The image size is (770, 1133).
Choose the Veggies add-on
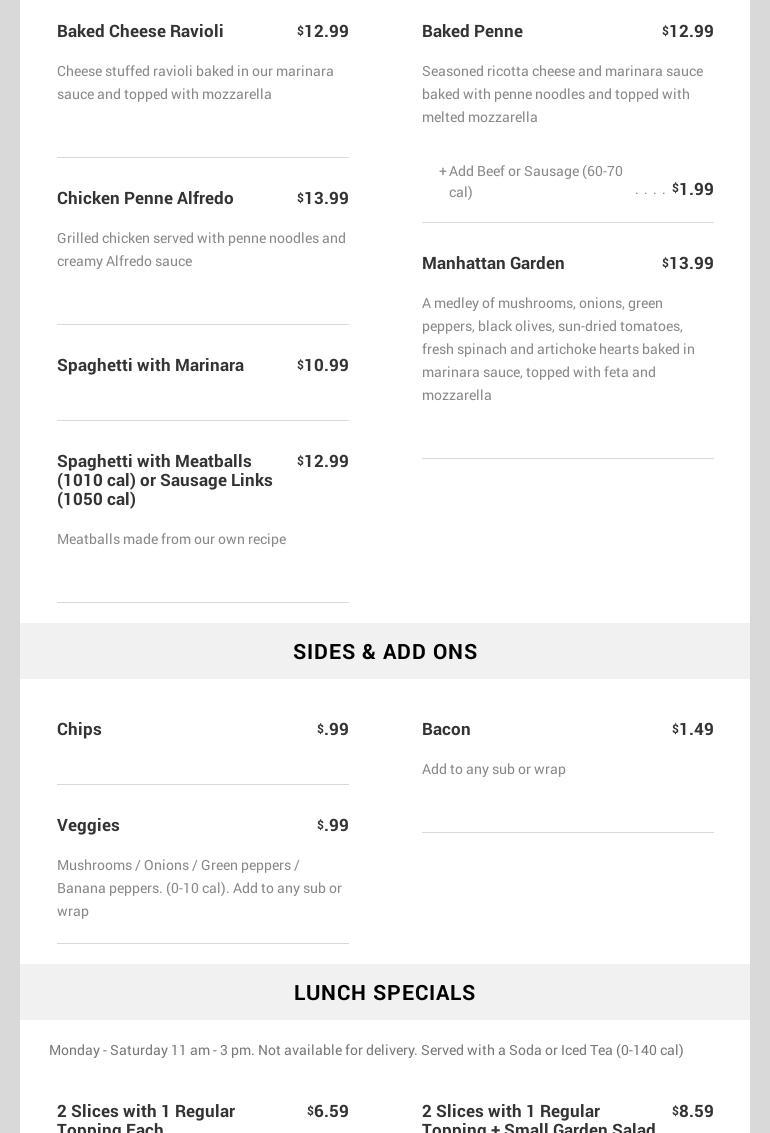[88, 825]
